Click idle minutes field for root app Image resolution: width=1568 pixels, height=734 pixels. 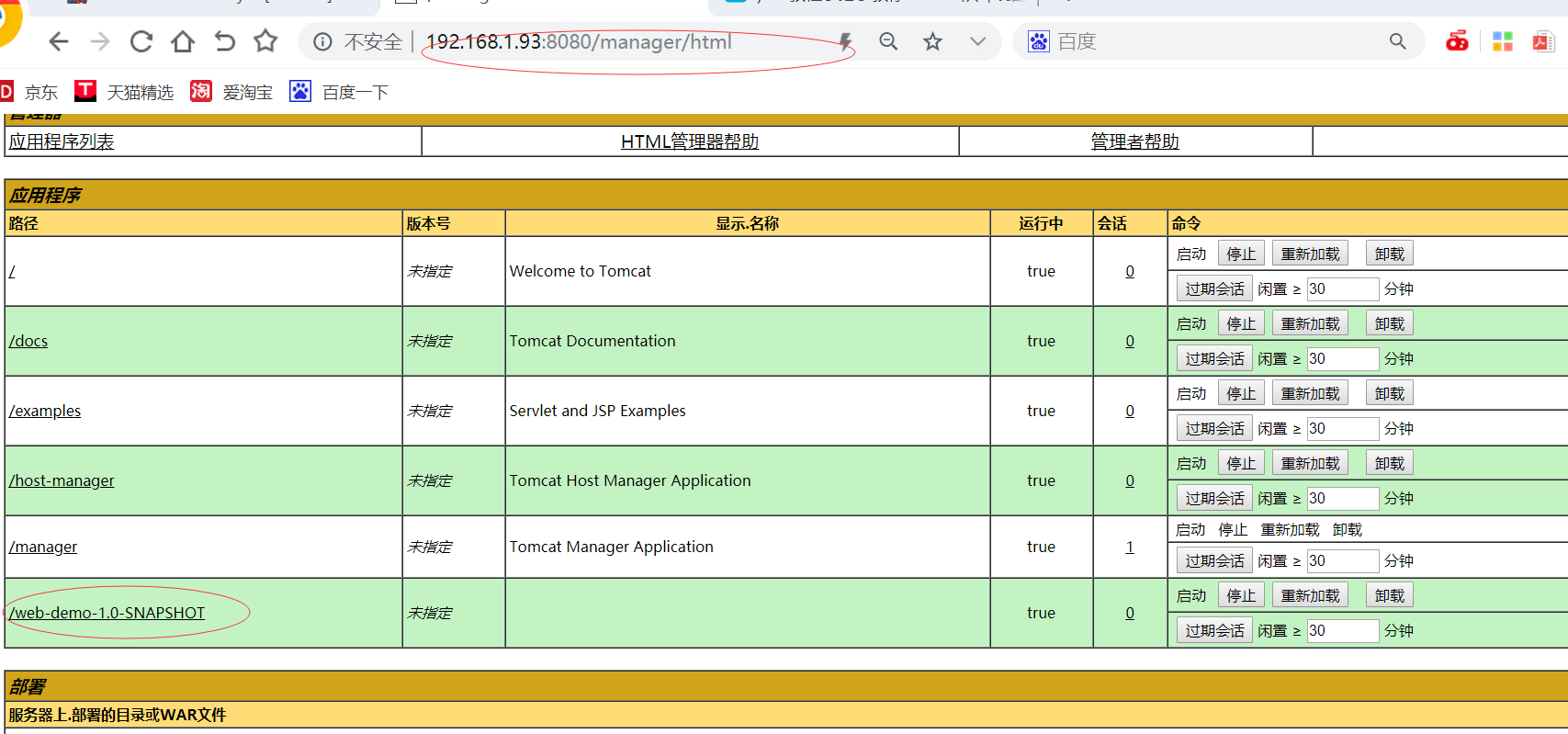pos(1343,288)
